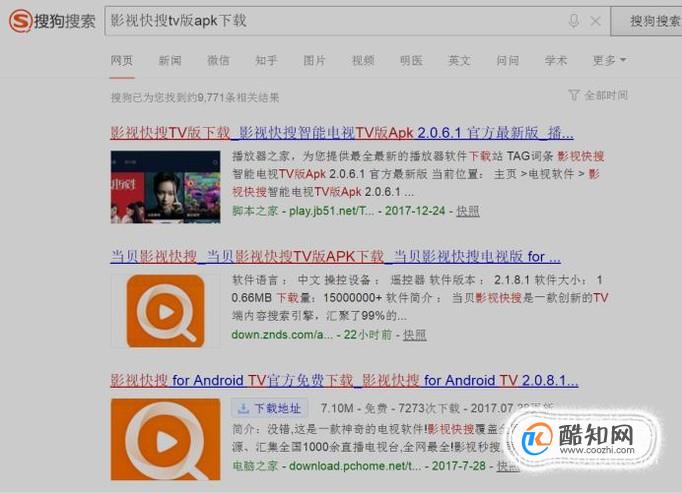Open the 图片 tab
Screen dimensions: 682x493
[314, 60]
